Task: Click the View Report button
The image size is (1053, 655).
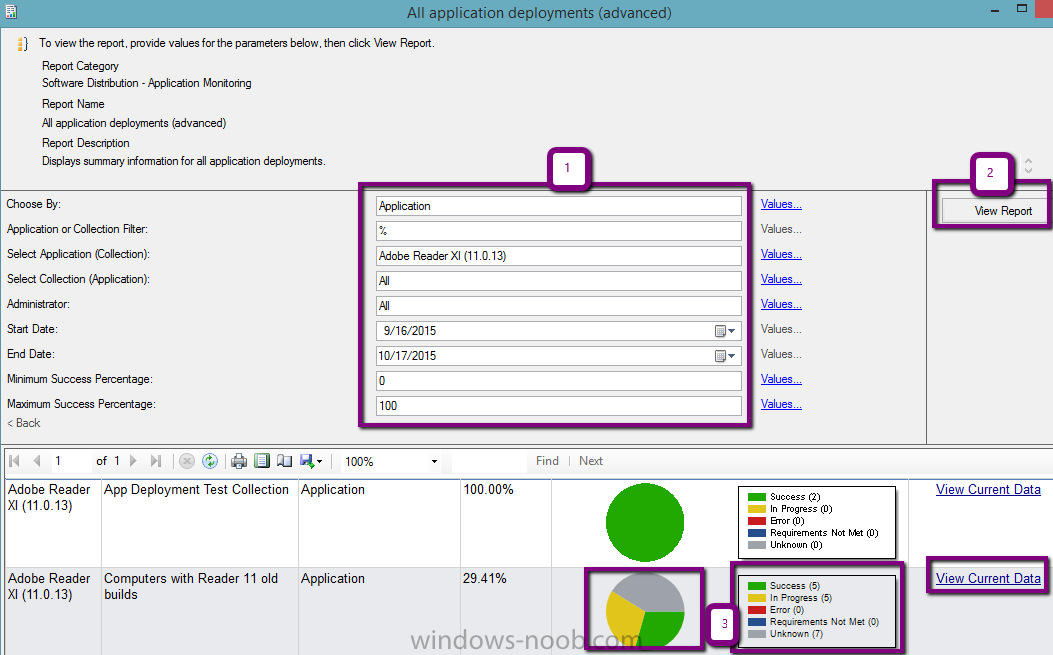Action: [x=995, y=211]
